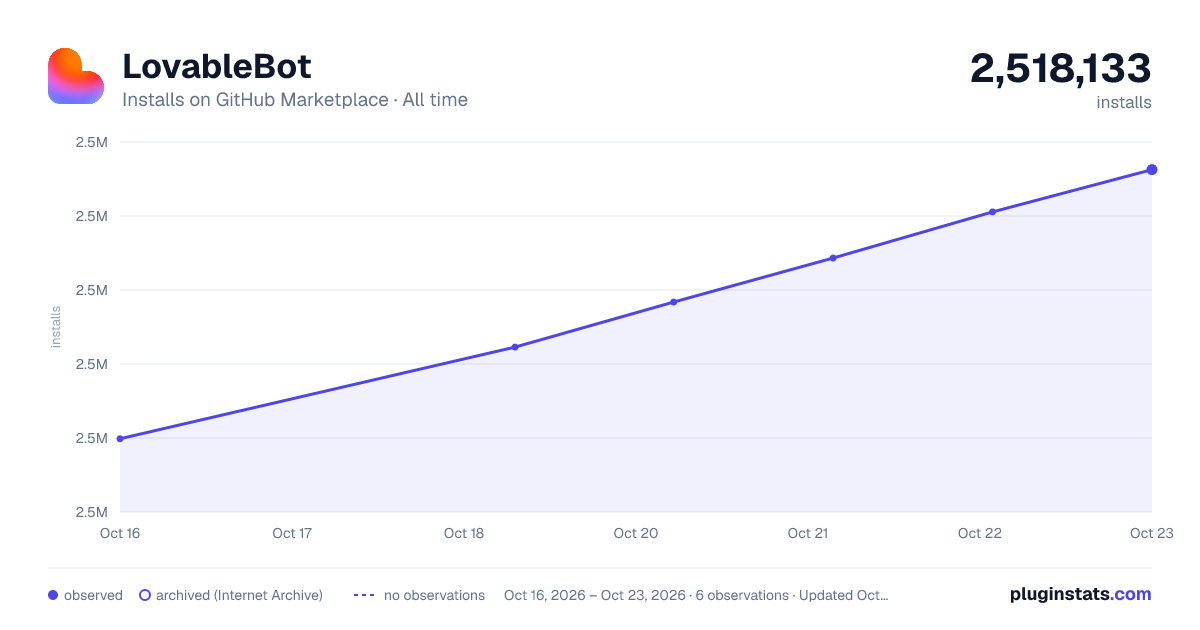Click the archived (Internet Archive) legend label
1200x630 pixels.
[239, 595]
